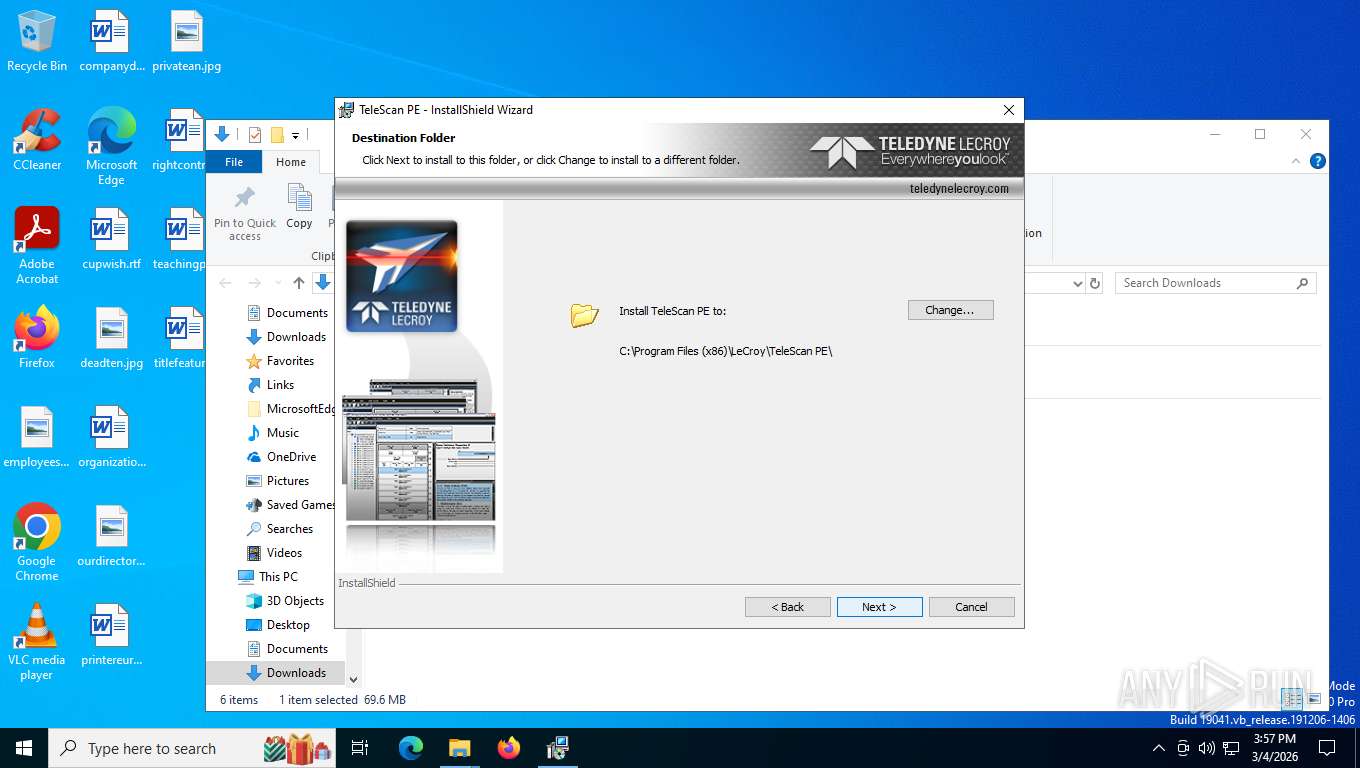Select cupwish.rtf on the desktop
Viewport: 1360px width, 768px height.
pyautogui.click(x=111, y=239)
